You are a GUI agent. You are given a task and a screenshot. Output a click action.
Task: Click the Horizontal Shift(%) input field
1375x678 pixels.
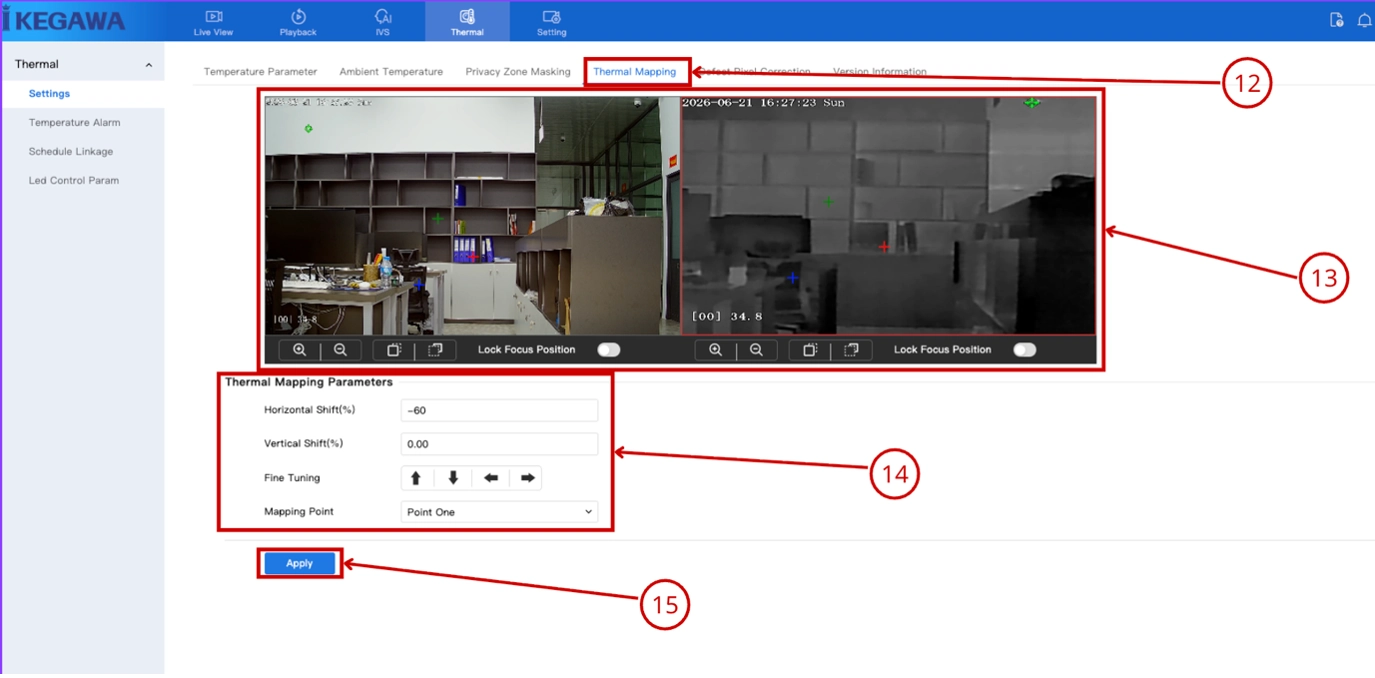[x=499, y=410]
